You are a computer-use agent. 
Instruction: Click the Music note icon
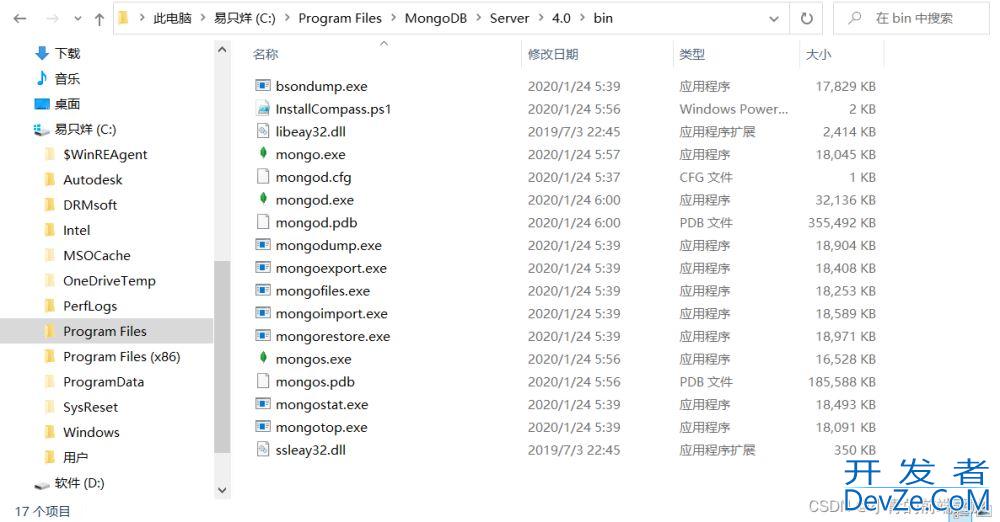click(x=42, y=78)
